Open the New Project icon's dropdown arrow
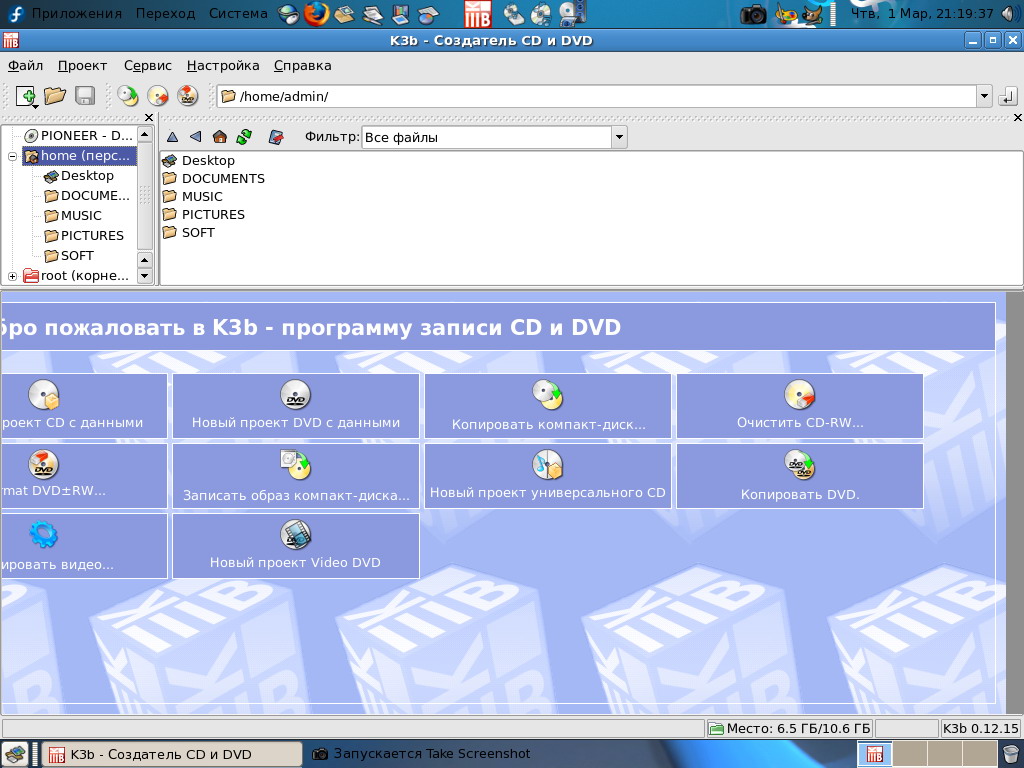 (34, 106)
